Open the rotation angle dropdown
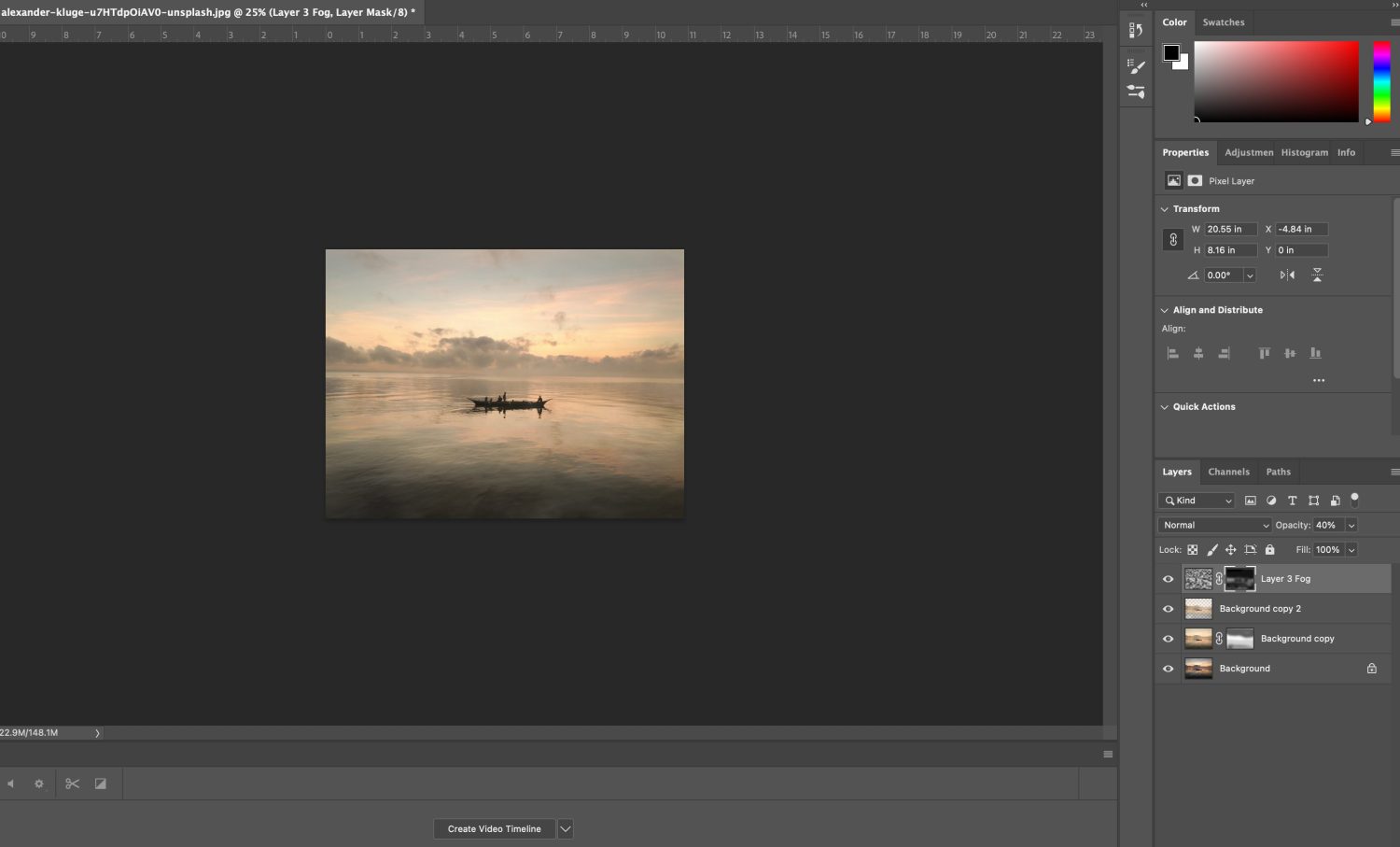Viewport: 1400px width, 847px height. coord(1250,275)
